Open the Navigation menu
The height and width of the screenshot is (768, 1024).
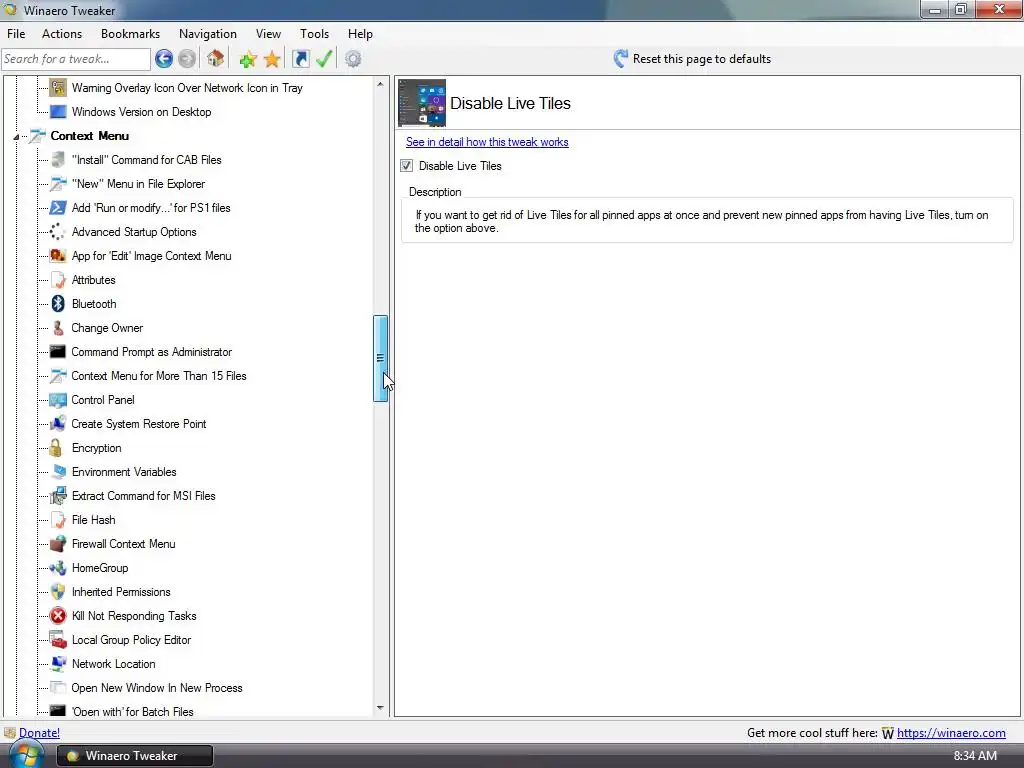(208, 34)
